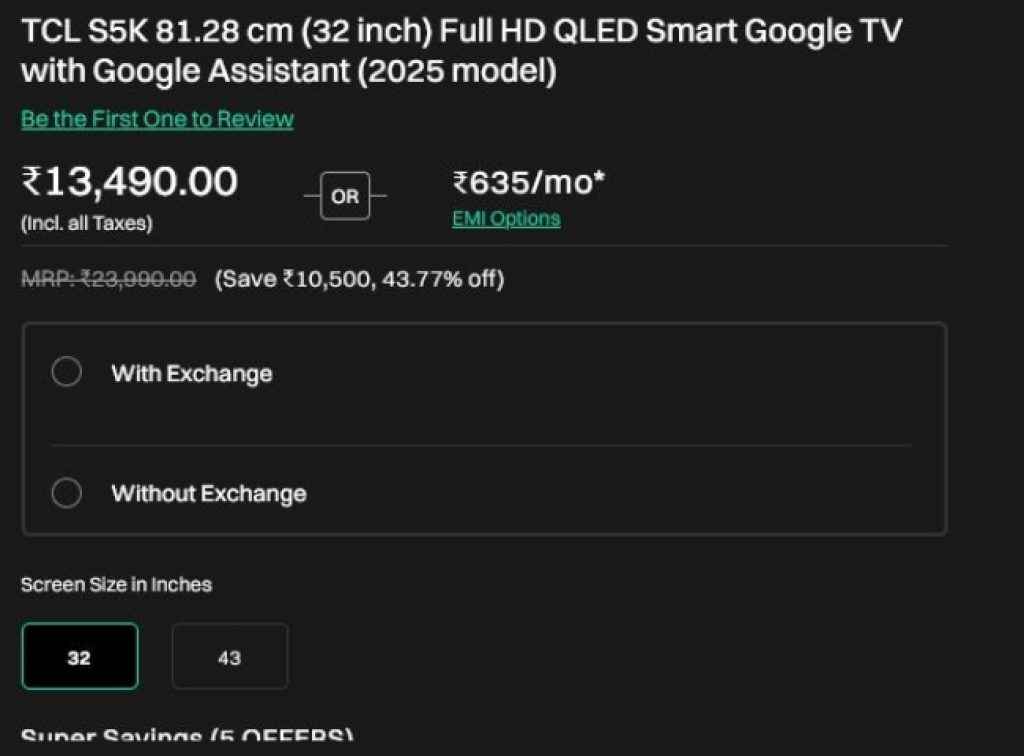Click the strikethrough MRP ₹23,990.00 text

[x=108, y=279]
